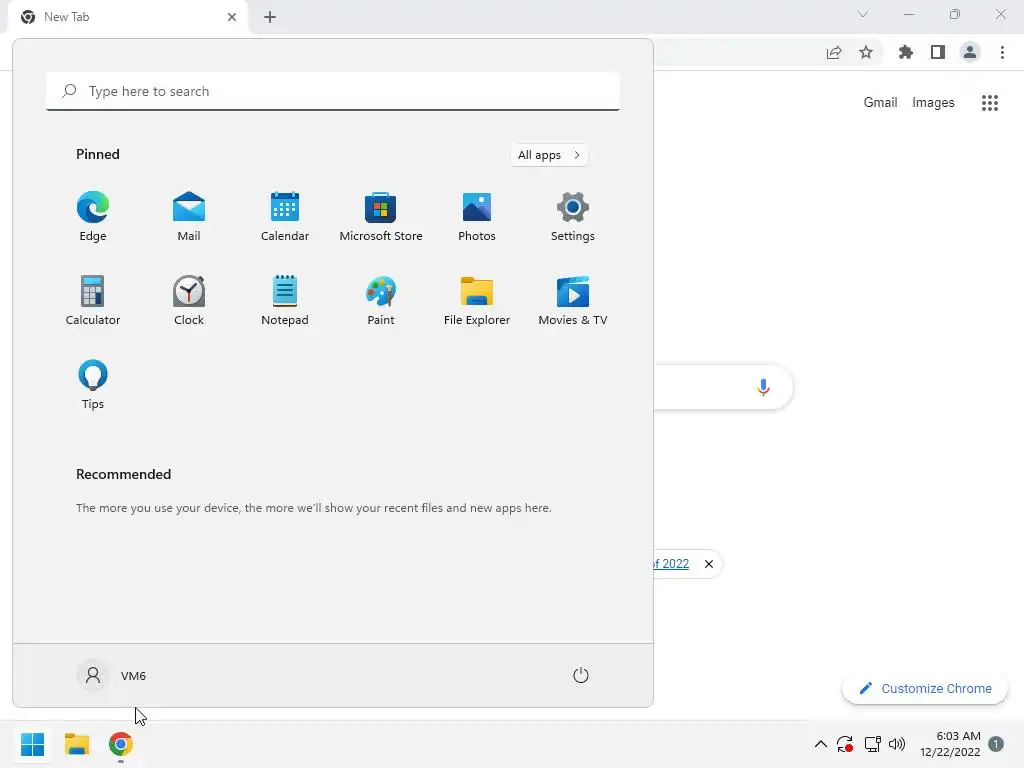Screen dimensions: 1024x768
Task: Click the Power button in Start menu
Action: click(581, 675)
